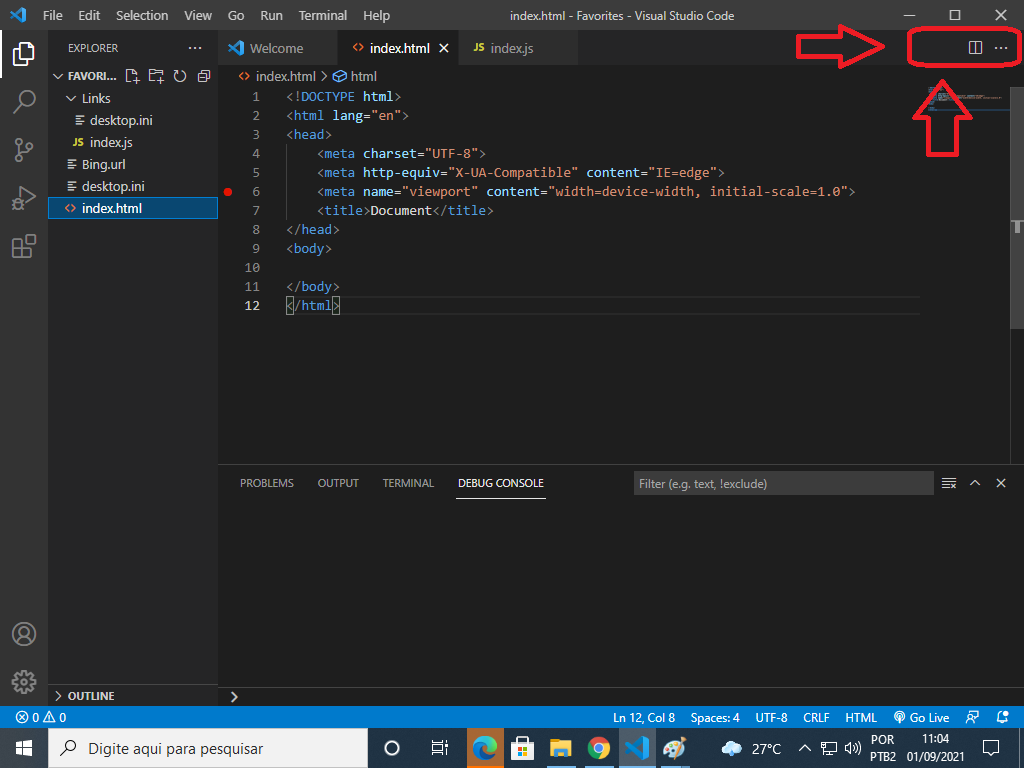Click the feedback icon in status bar

click(x=972, y=717)
